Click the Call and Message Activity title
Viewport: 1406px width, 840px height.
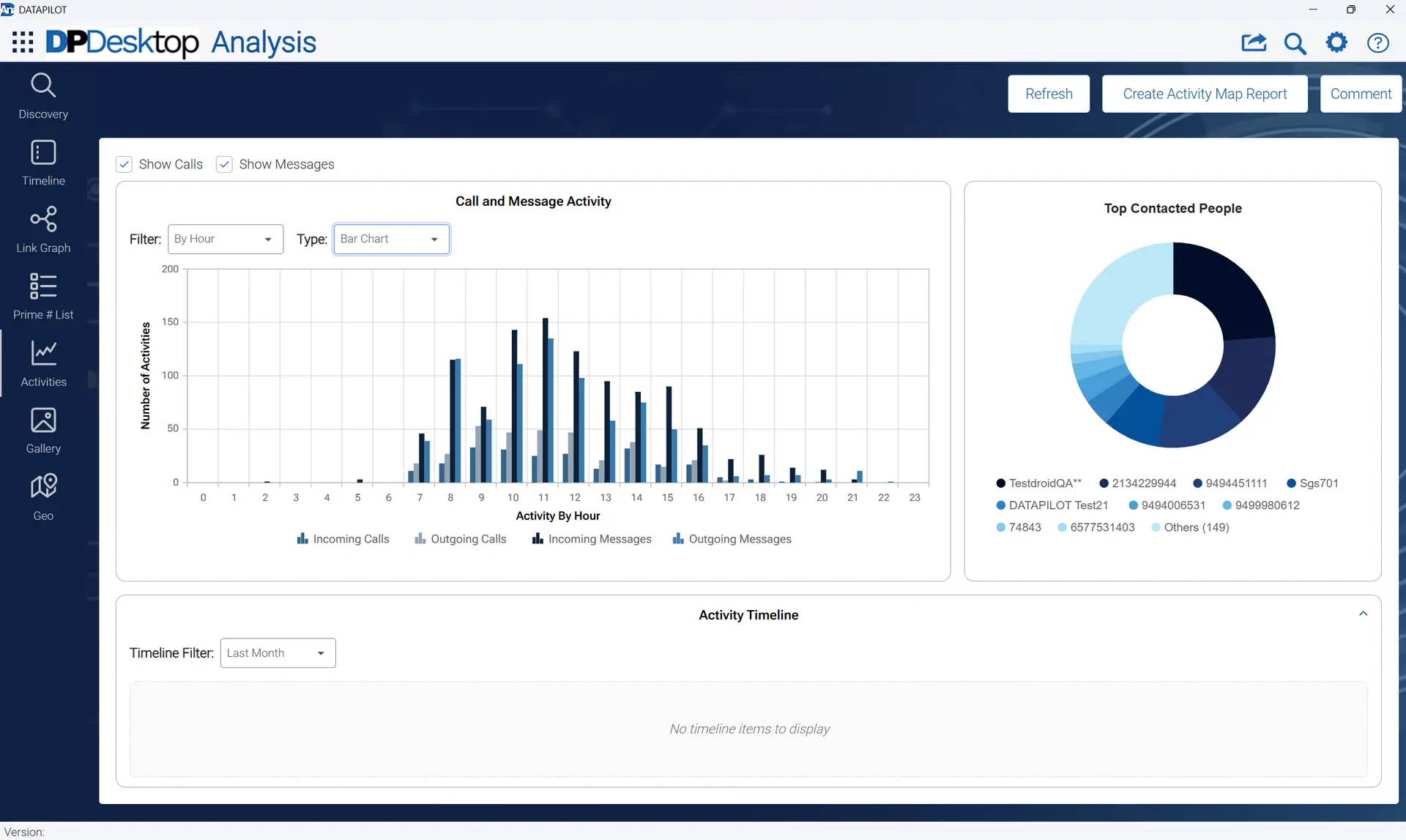click(533, 201)
